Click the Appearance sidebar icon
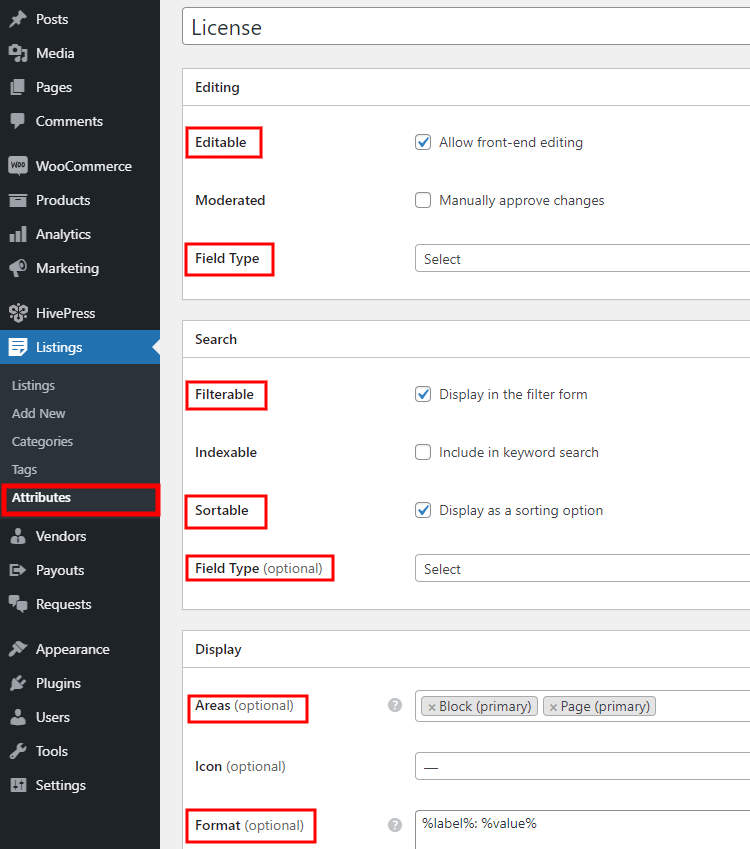 pos(17,649)
